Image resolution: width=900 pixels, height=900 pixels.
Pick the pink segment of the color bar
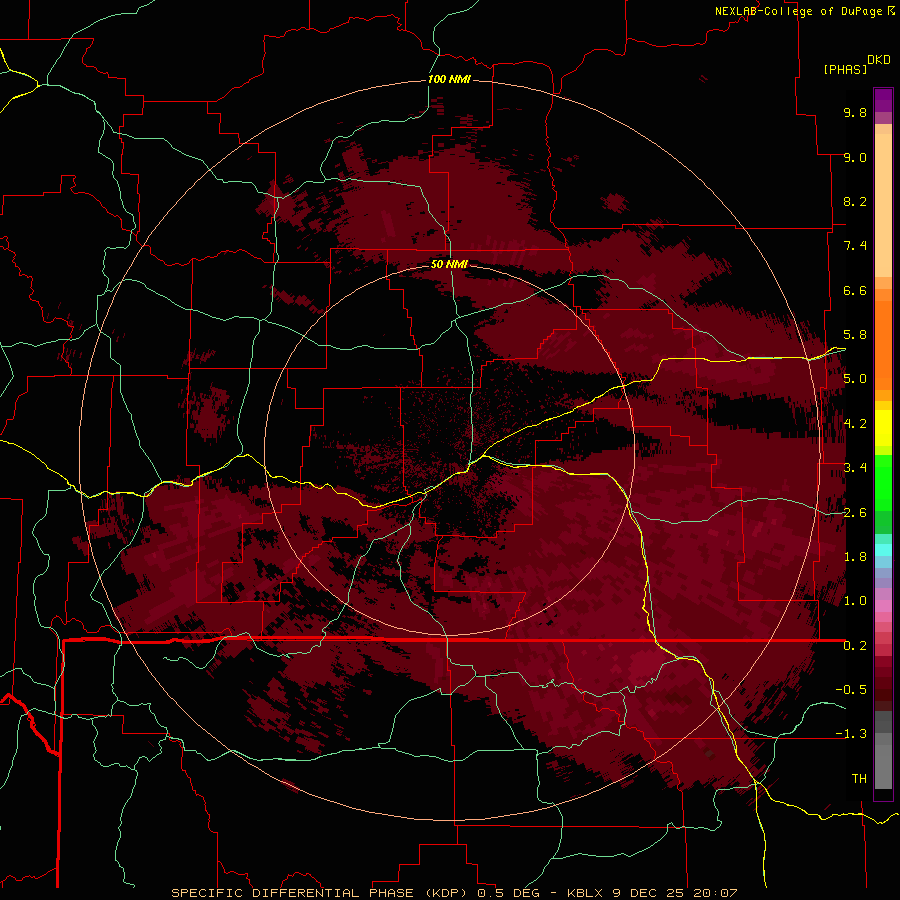(883, 606)
